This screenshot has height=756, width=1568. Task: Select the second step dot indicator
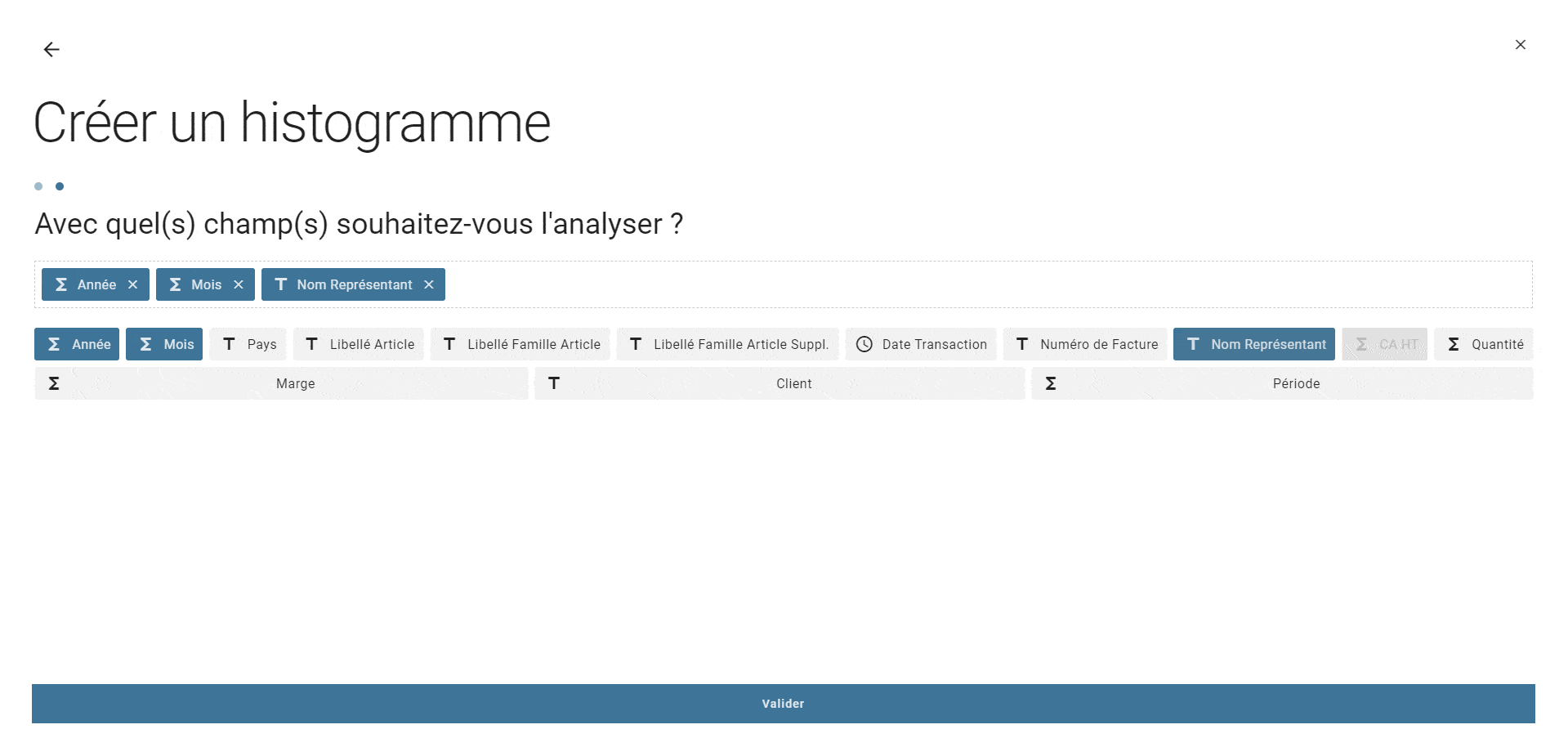pyautogui.click(x=60, y=186)
